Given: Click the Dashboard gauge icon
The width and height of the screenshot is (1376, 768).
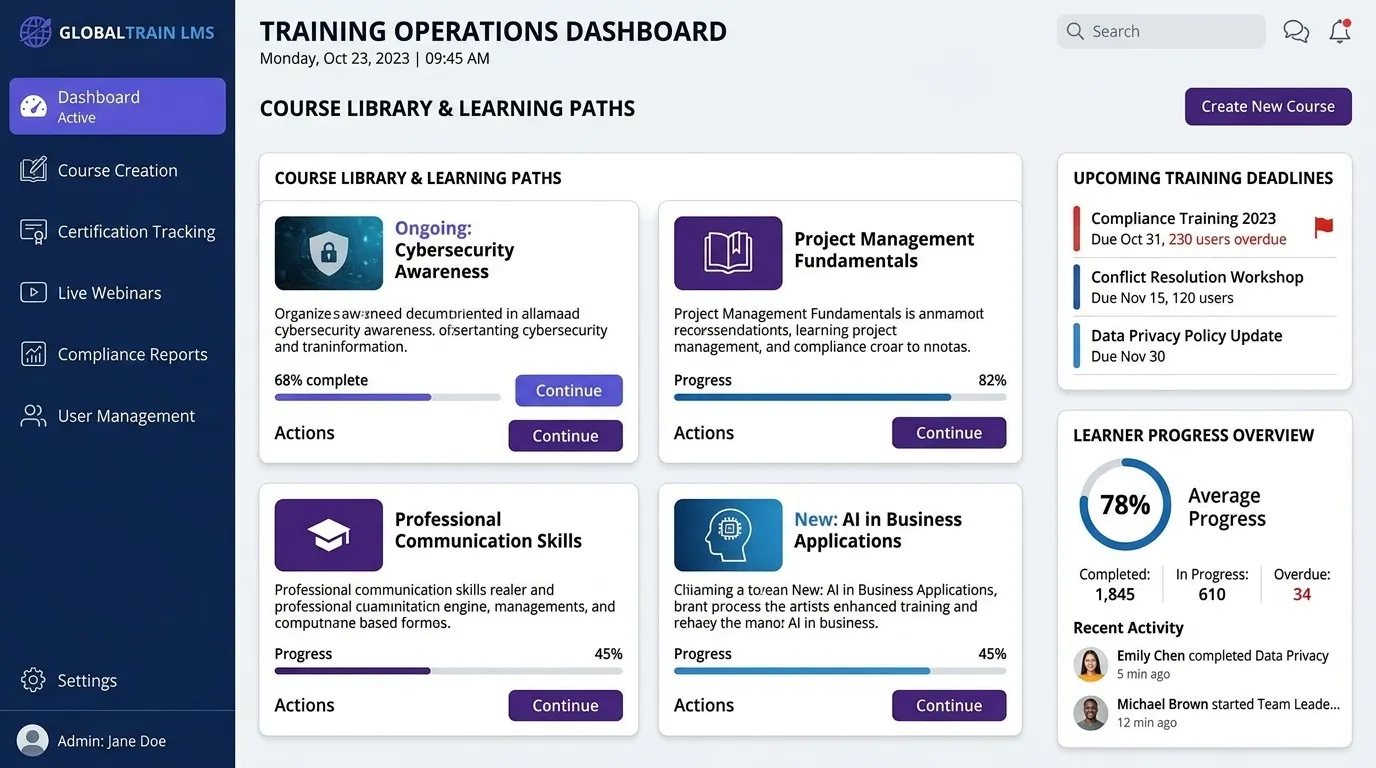Looking at the screenshot, I should point(33,107).
